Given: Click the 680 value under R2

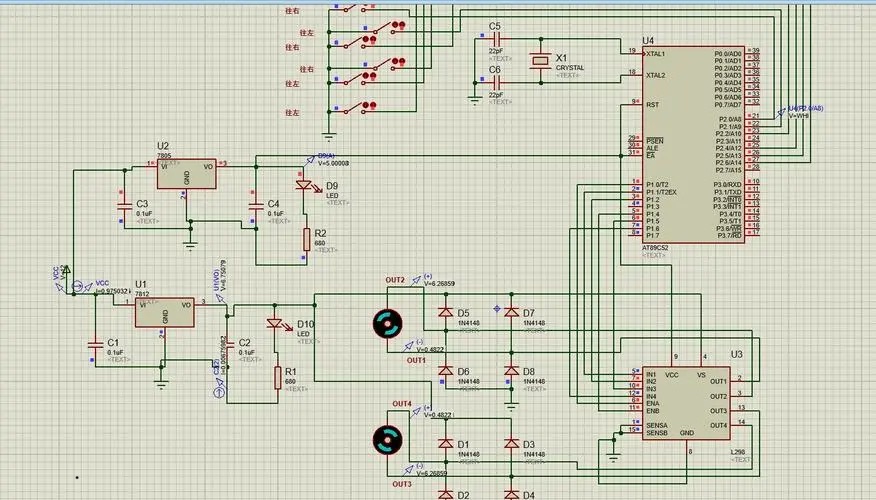Looking at the screenshot, I should (320, 244).
